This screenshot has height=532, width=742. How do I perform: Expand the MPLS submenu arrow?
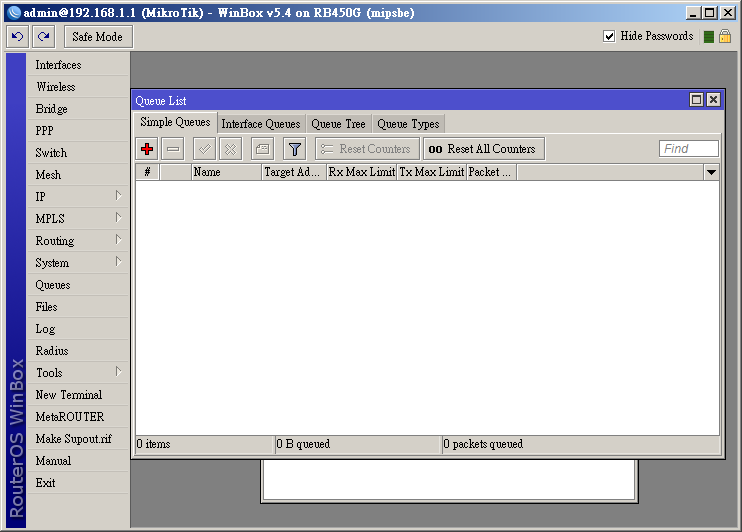point(118,218)
